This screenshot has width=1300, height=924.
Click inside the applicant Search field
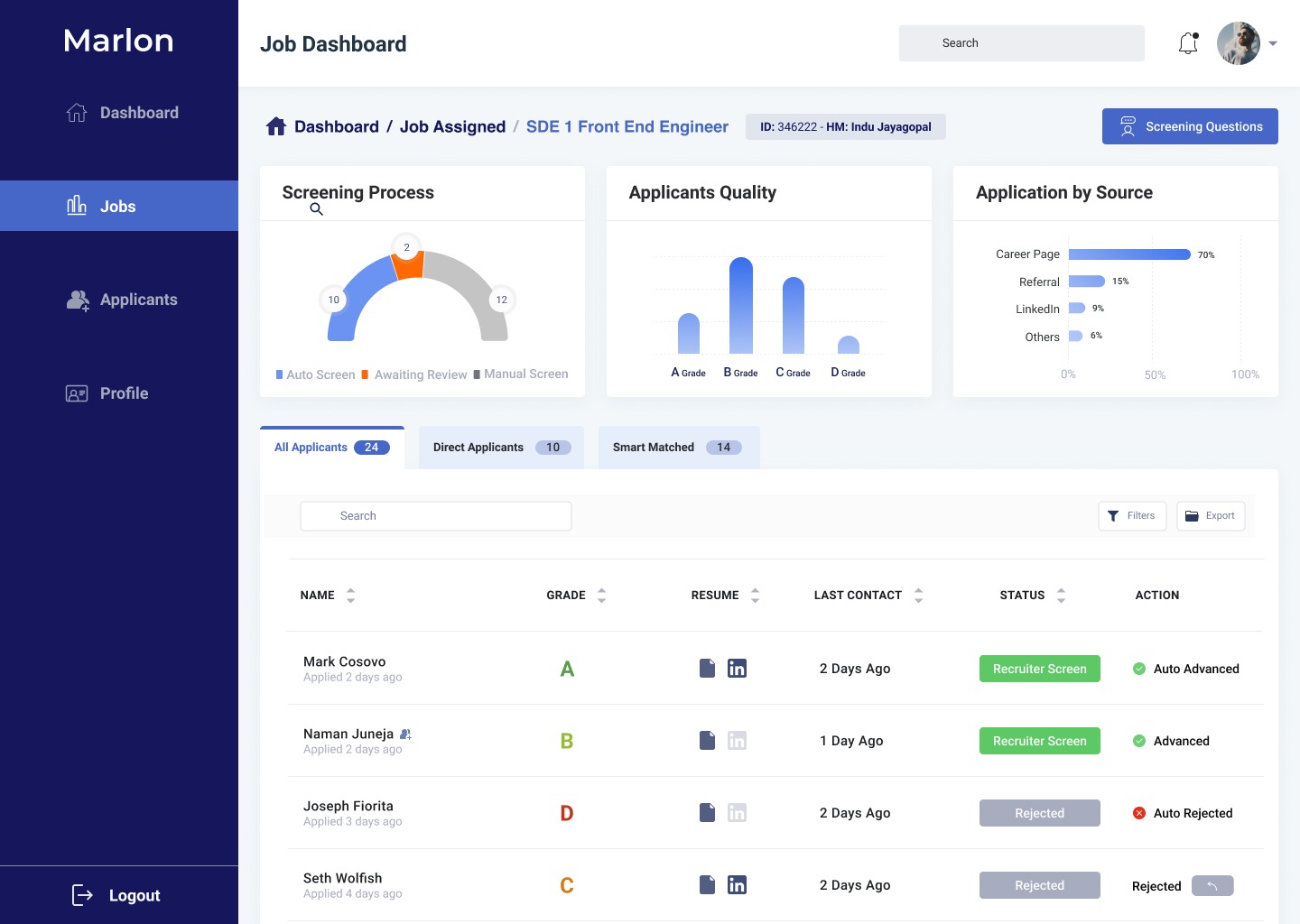tap(436, 515)
